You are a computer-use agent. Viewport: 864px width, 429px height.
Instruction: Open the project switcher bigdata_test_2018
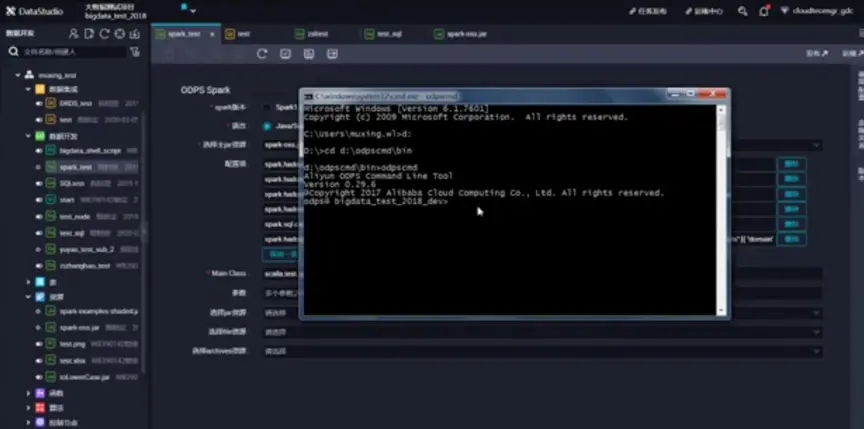pyautogui.click(x=116, y=16)
